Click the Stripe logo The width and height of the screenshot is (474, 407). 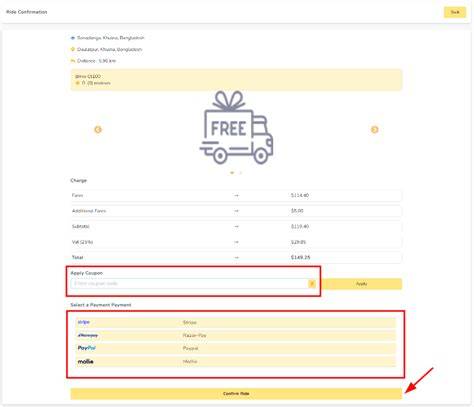click(84, 322)
